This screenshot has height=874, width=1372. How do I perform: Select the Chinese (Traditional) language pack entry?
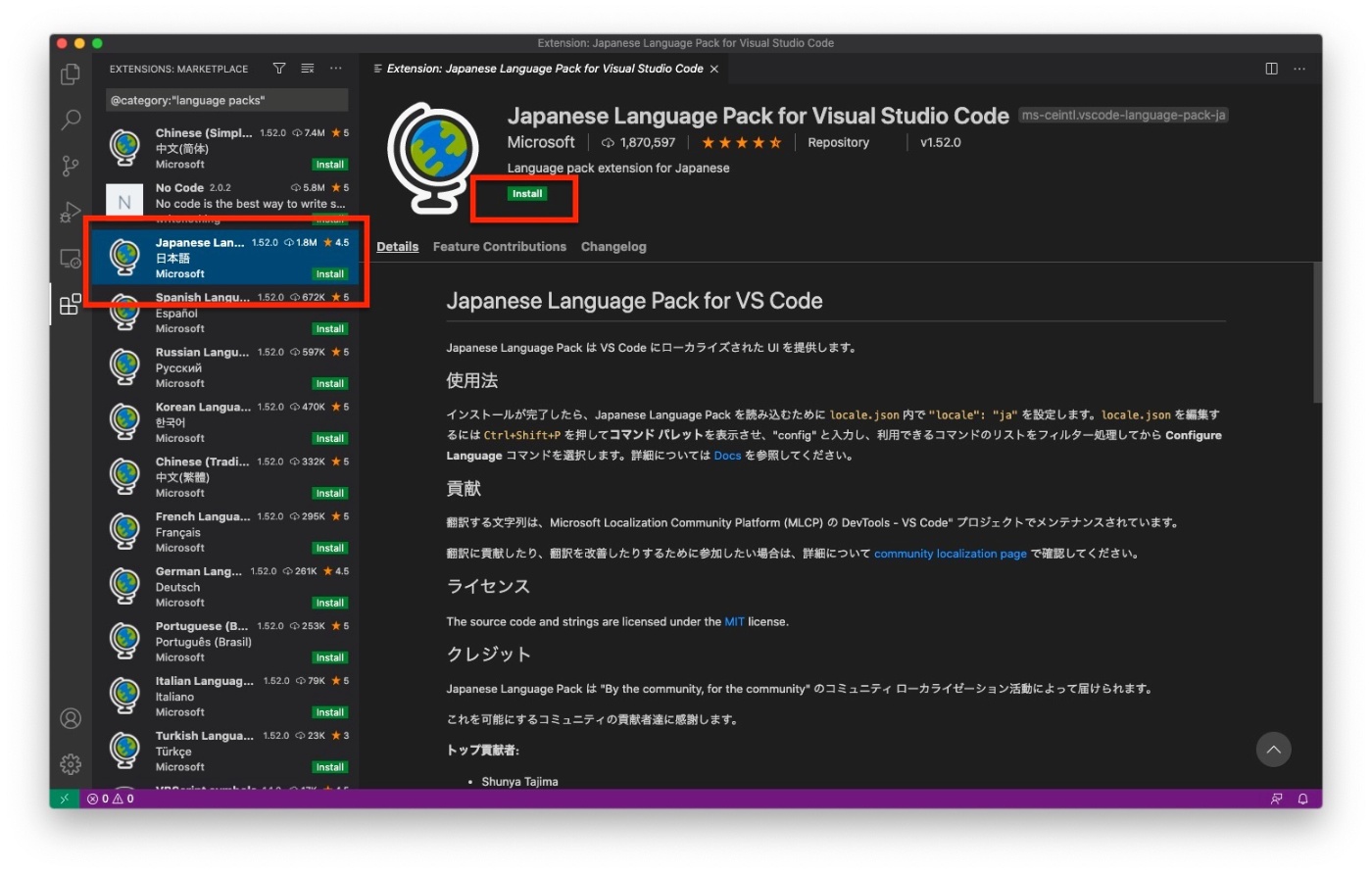[x=226, y=477]
